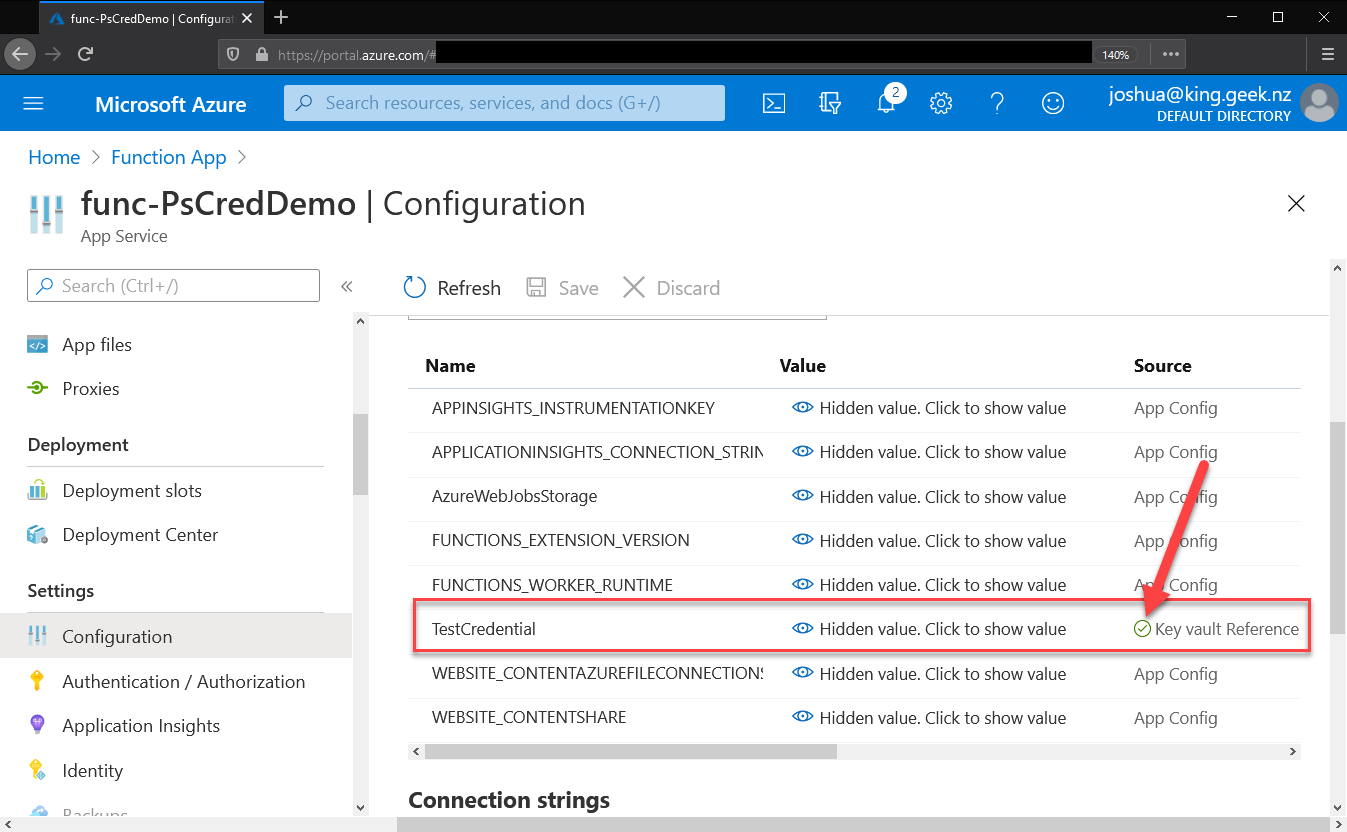Click the tracking protection shield icon
The height and width of the screenshot is (832, 1347).
coord(233,55)
